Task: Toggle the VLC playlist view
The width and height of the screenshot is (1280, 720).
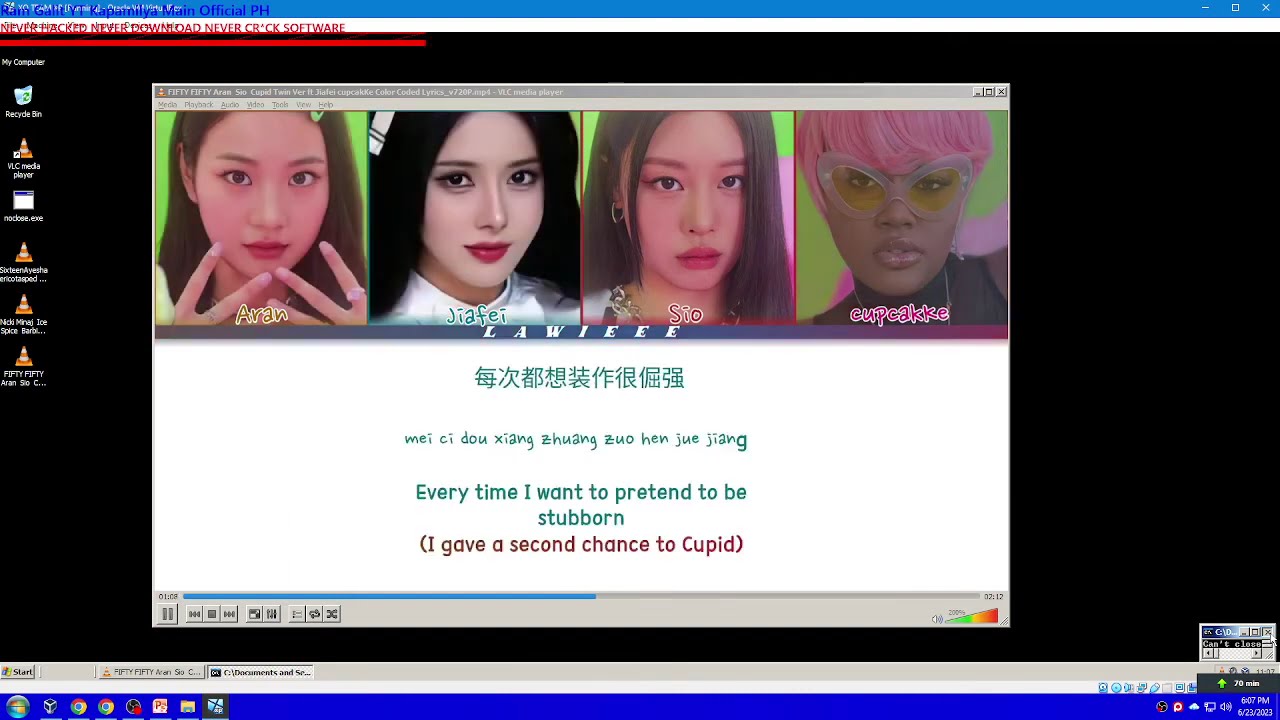Action: [x=297, y=614]
